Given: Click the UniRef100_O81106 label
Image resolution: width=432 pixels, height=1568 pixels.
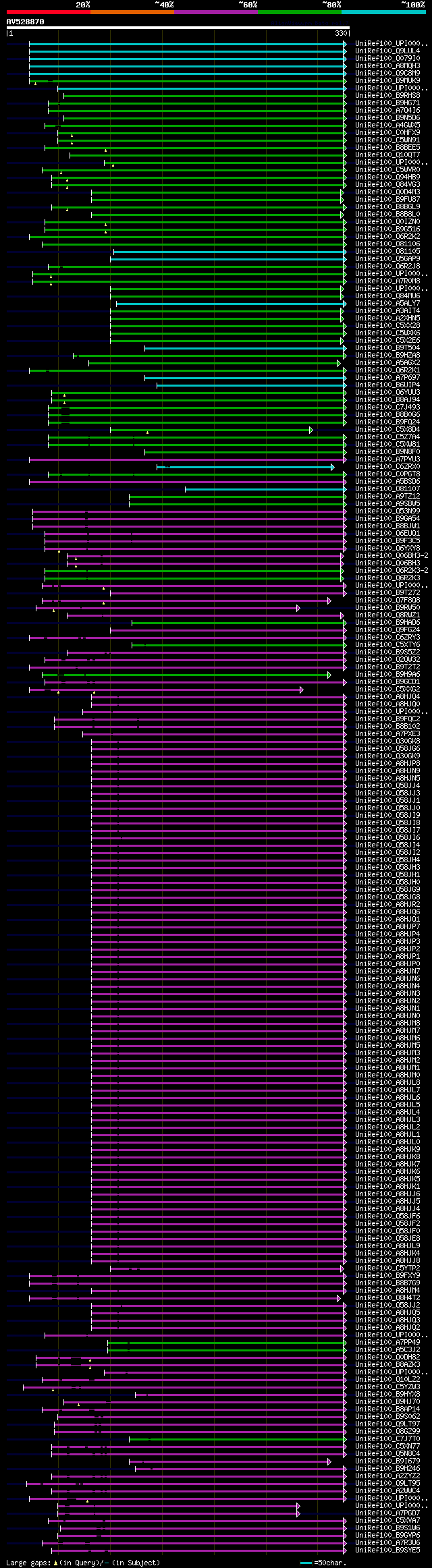Looking at the screenshot, I should point(387,244).
